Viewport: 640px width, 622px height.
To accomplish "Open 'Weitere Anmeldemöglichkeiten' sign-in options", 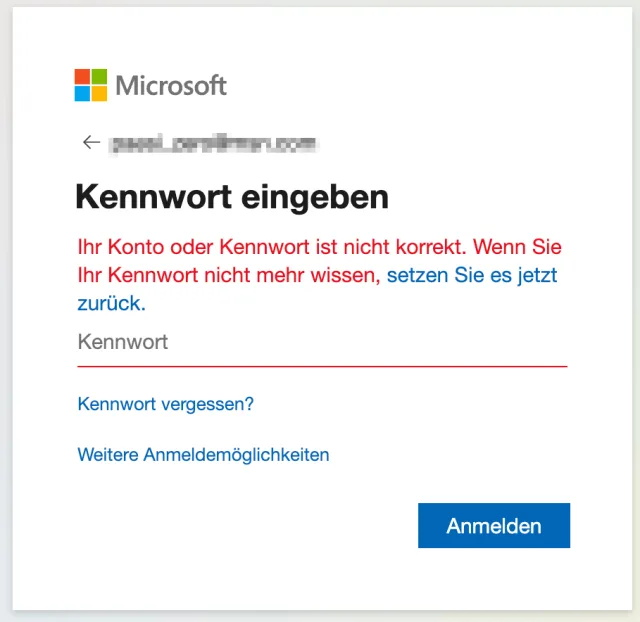I will tap(203, 455).
